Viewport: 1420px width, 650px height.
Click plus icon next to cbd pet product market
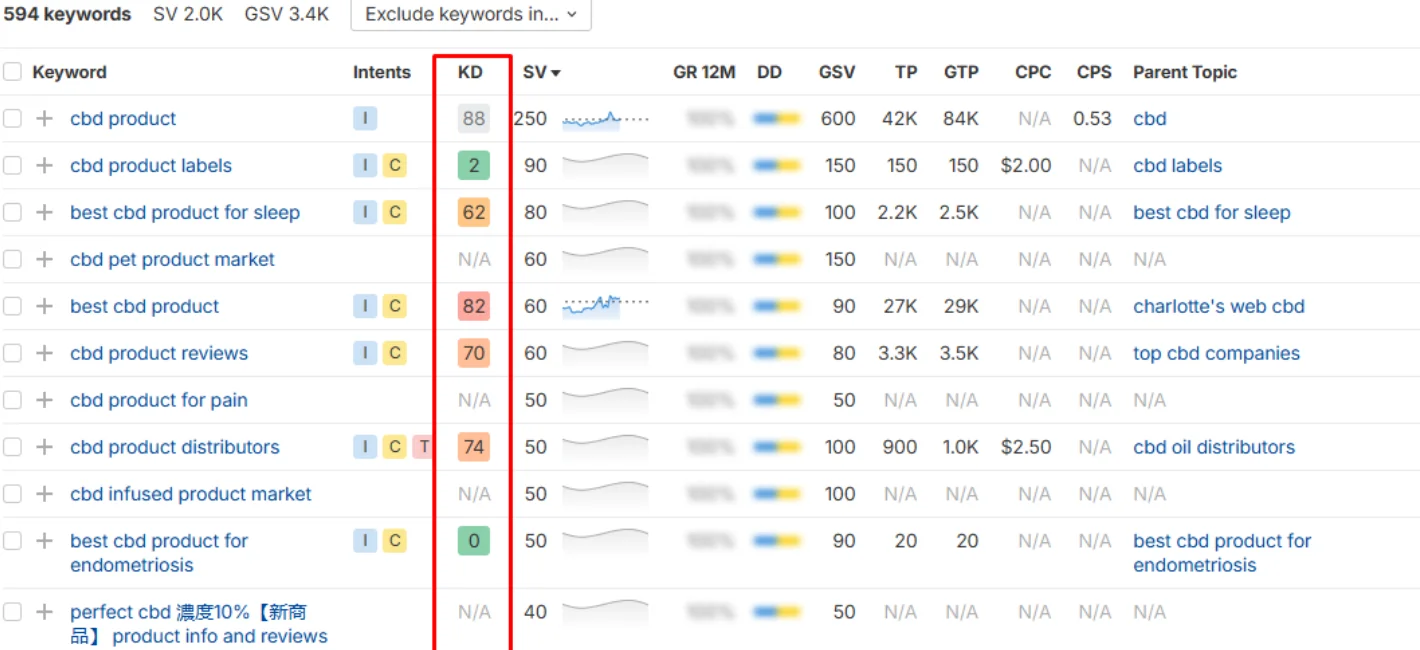pos(44,260)
